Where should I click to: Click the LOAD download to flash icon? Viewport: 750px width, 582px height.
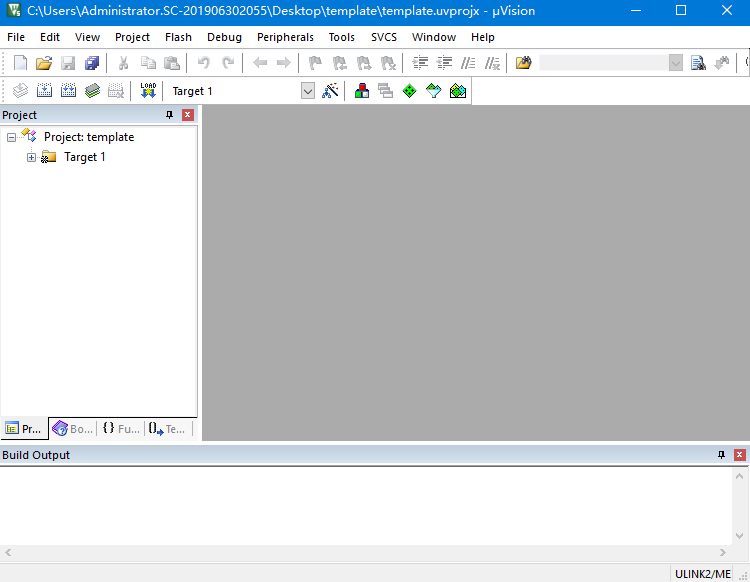click(148, 90)
